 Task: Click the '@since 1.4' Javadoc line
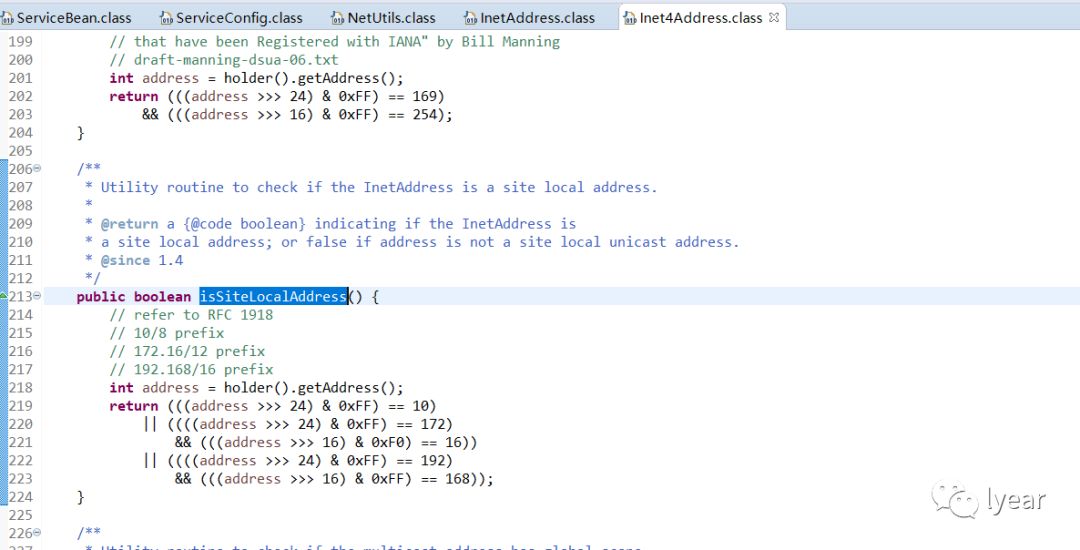click(x=142, y=260)
